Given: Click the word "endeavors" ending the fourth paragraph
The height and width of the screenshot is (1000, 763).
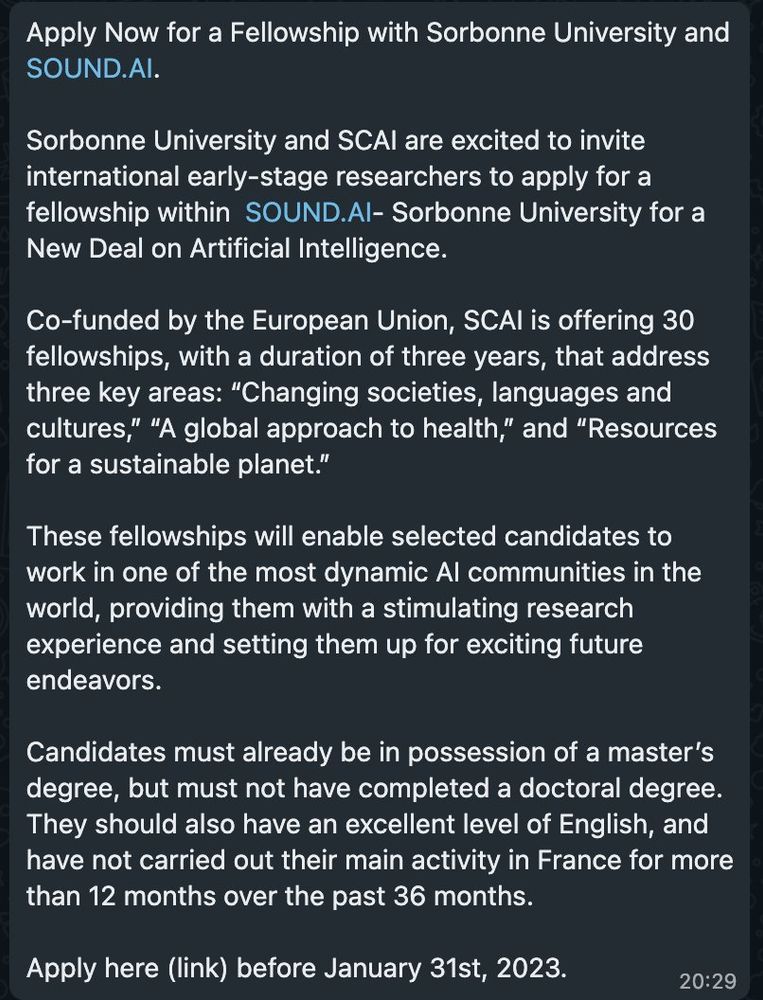Looking at the screenshot, I should click(x=94, y=679).
